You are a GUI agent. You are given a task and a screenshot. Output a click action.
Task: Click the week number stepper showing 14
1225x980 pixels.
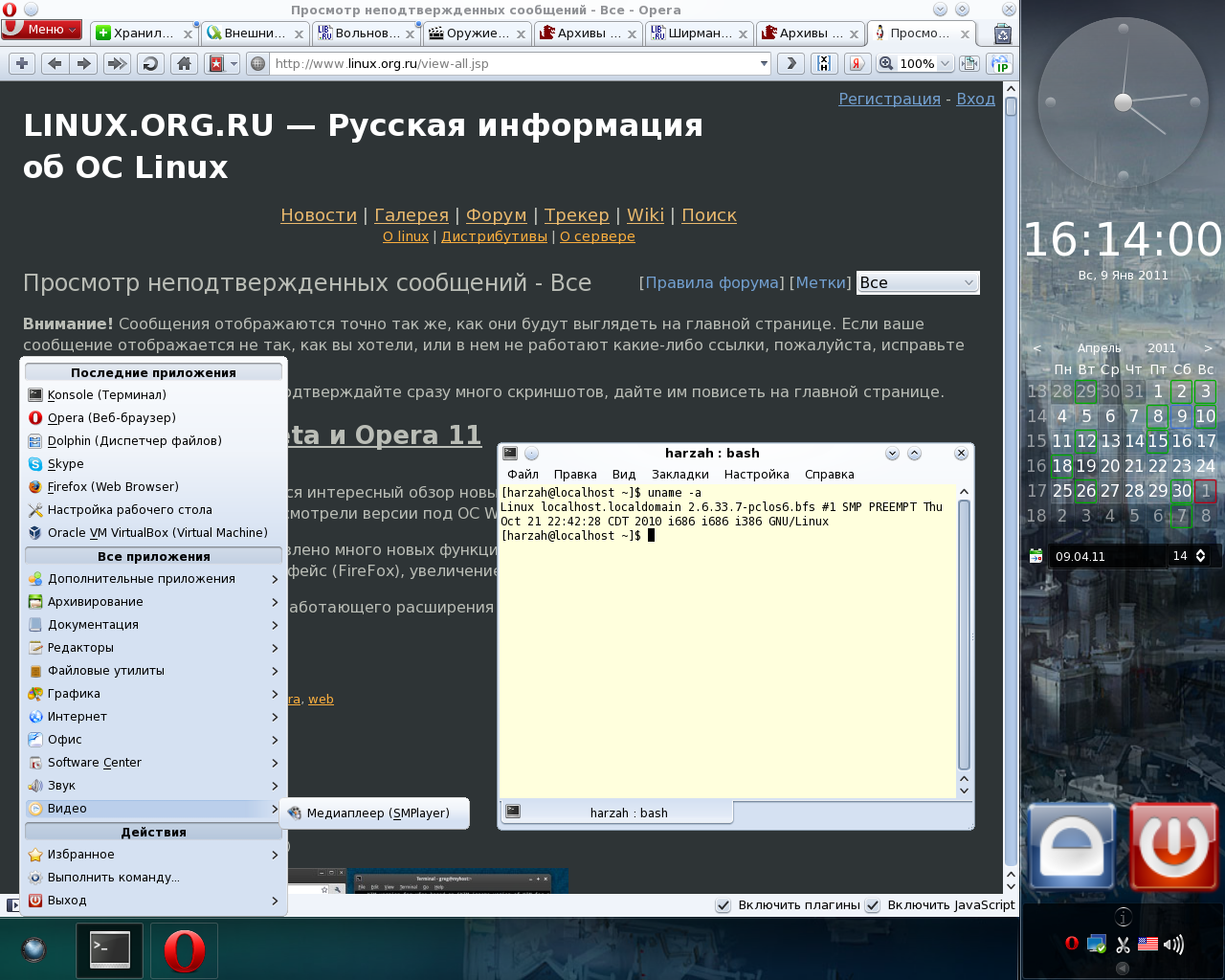click(x=1189, y=556)
